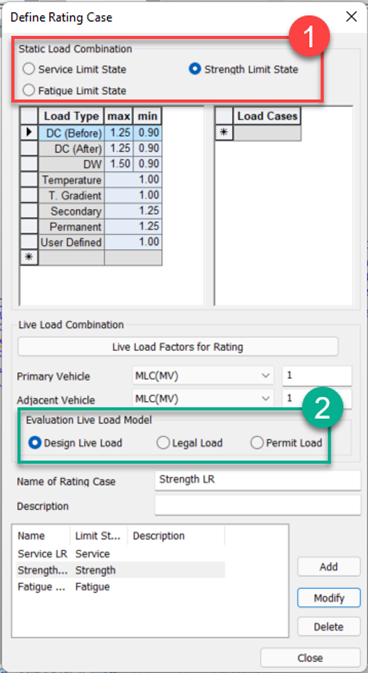Click the new row asterisk in Load Cases table
368x673 pixels.
click(224, 133)
